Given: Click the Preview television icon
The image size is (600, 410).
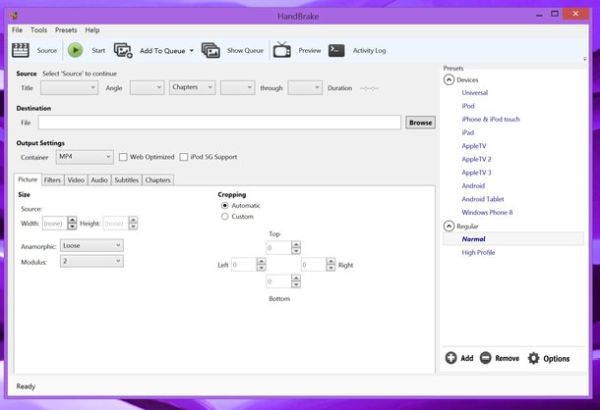Looking at the screenshot, I should tap(282, 50).
